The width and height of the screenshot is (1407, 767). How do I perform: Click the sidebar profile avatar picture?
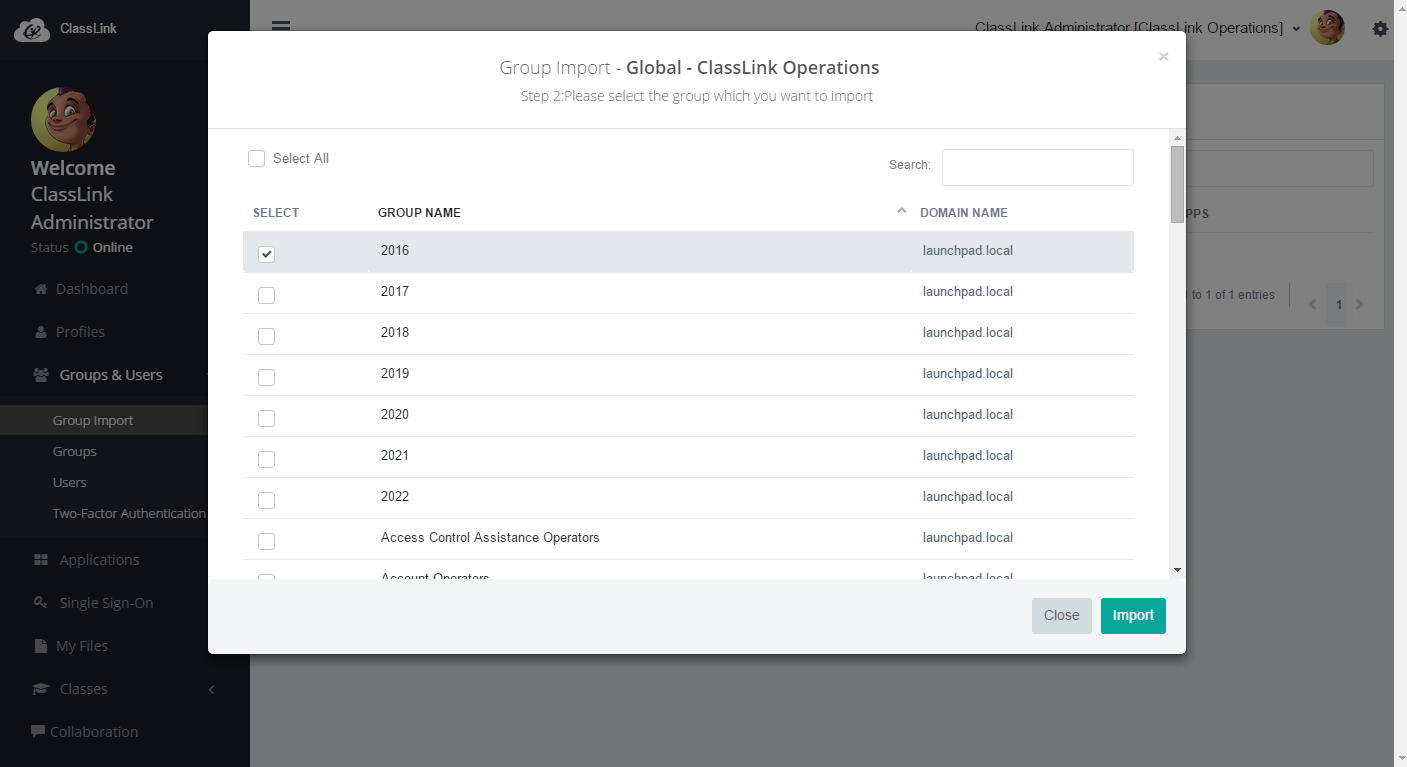pos(63,119)
